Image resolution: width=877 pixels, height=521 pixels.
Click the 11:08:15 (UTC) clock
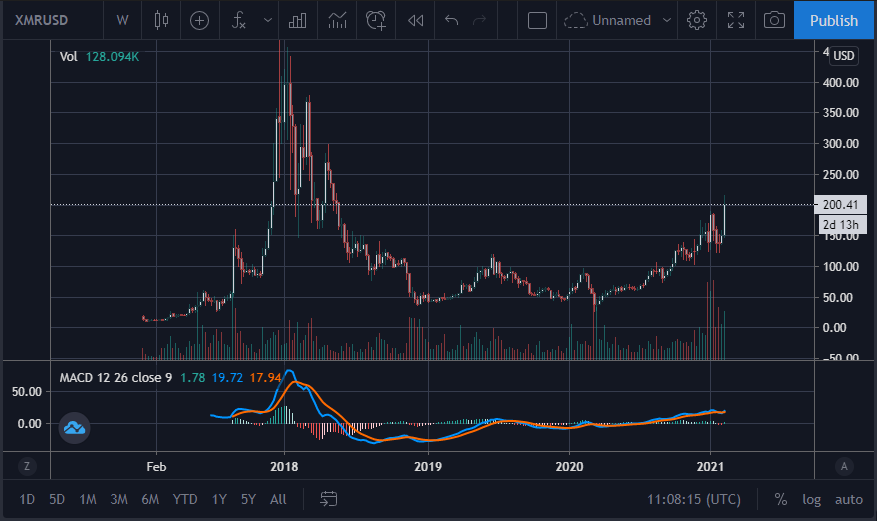tap(694, 499)
